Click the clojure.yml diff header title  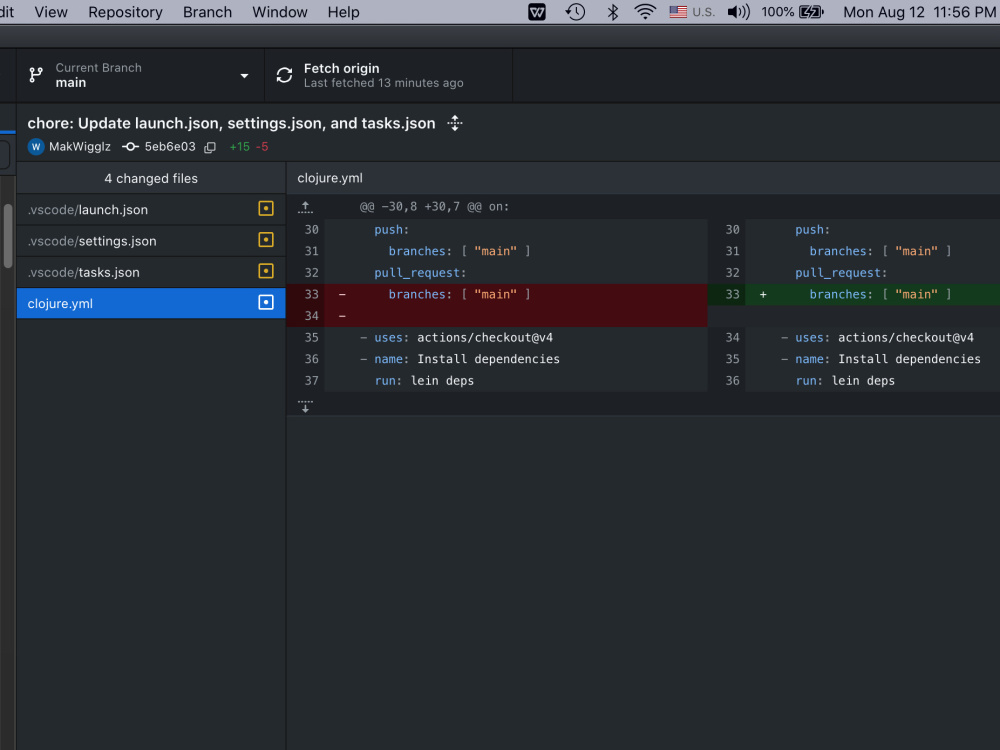[x=330, y=178]
